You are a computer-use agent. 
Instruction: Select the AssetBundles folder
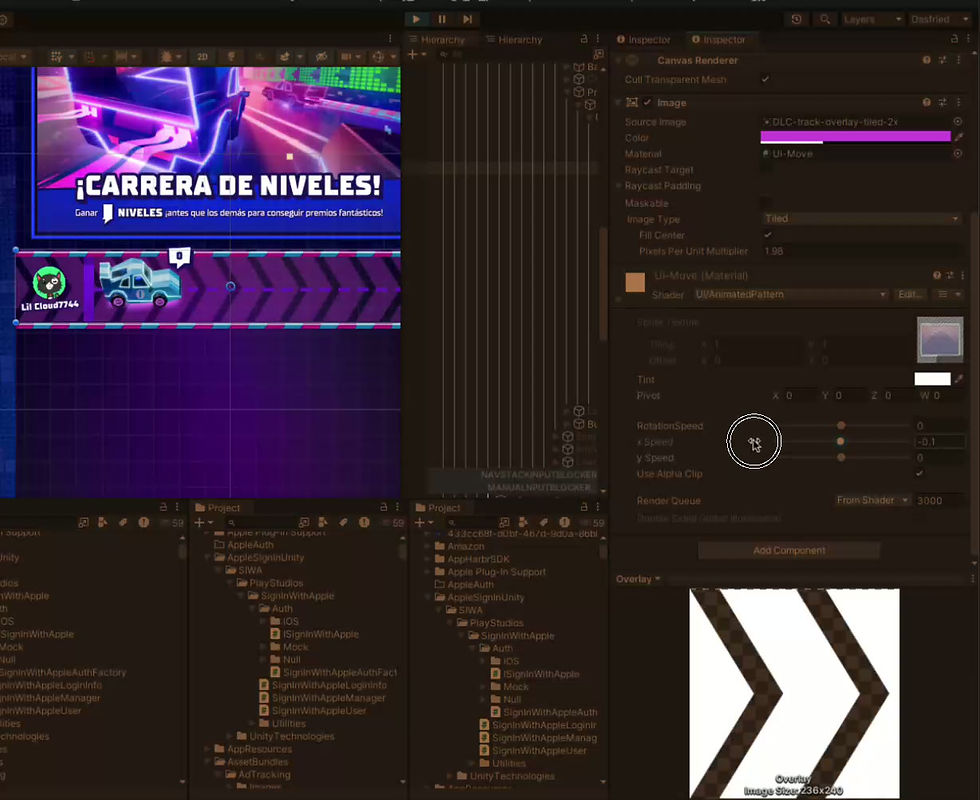[x=252, y=761]
